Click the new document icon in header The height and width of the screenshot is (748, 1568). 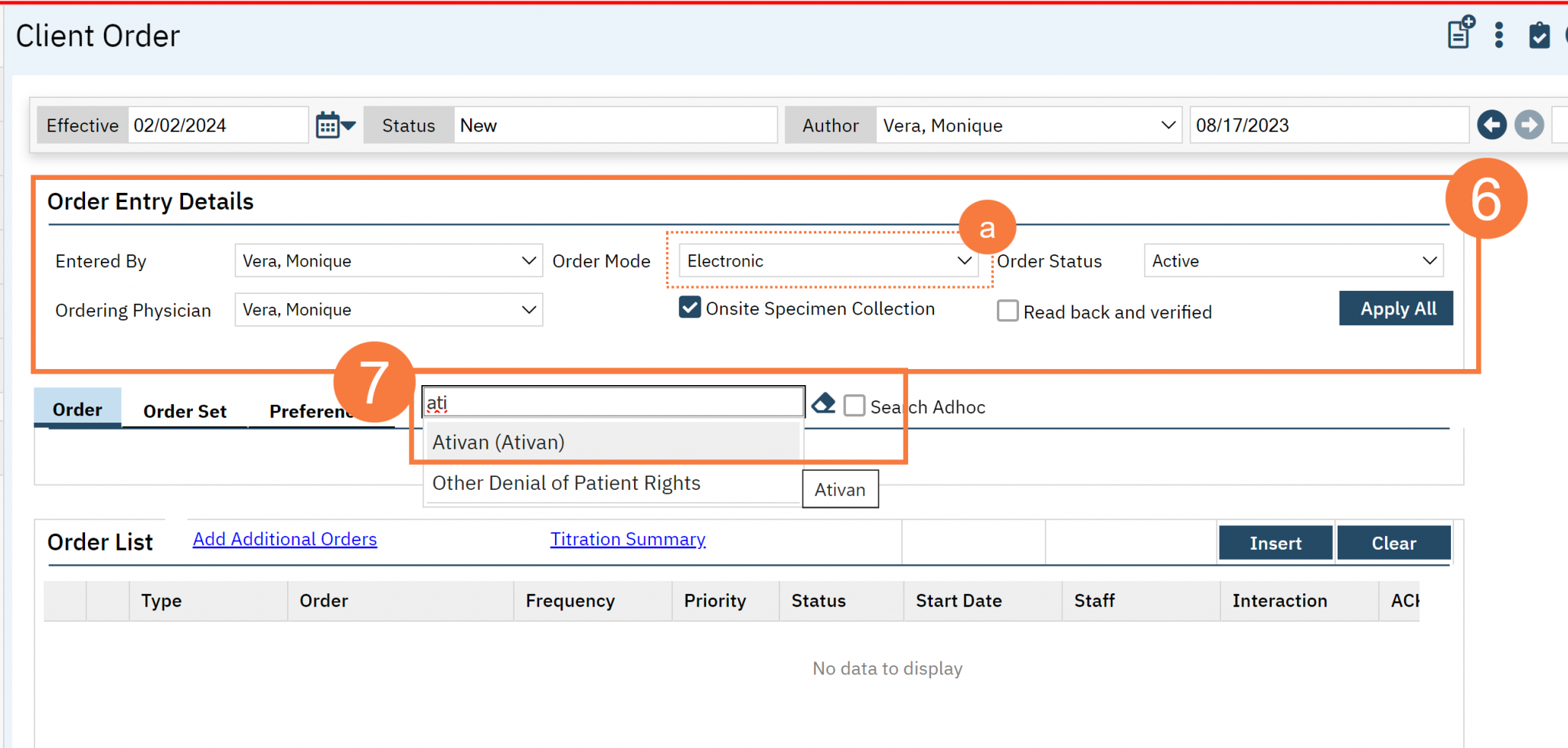pos(1459,34)
